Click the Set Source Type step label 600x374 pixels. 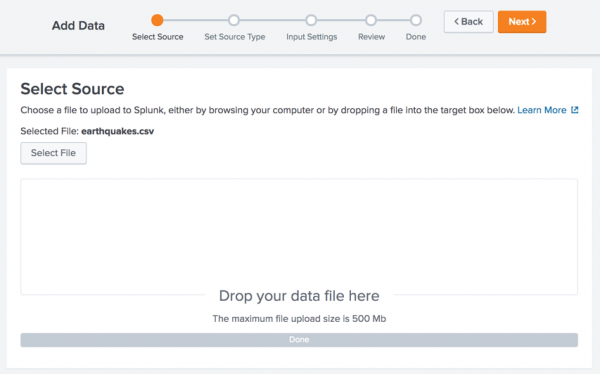(x=235, y=37)
